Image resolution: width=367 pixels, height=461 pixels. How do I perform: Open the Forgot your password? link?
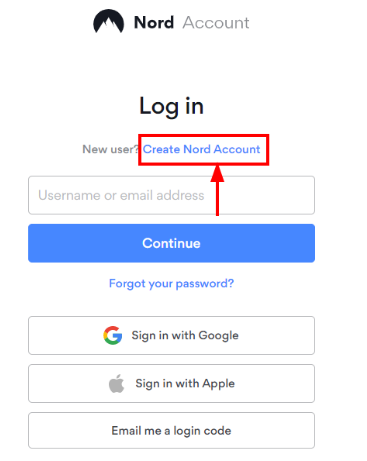pyautogui.click(x=171, y=284)
